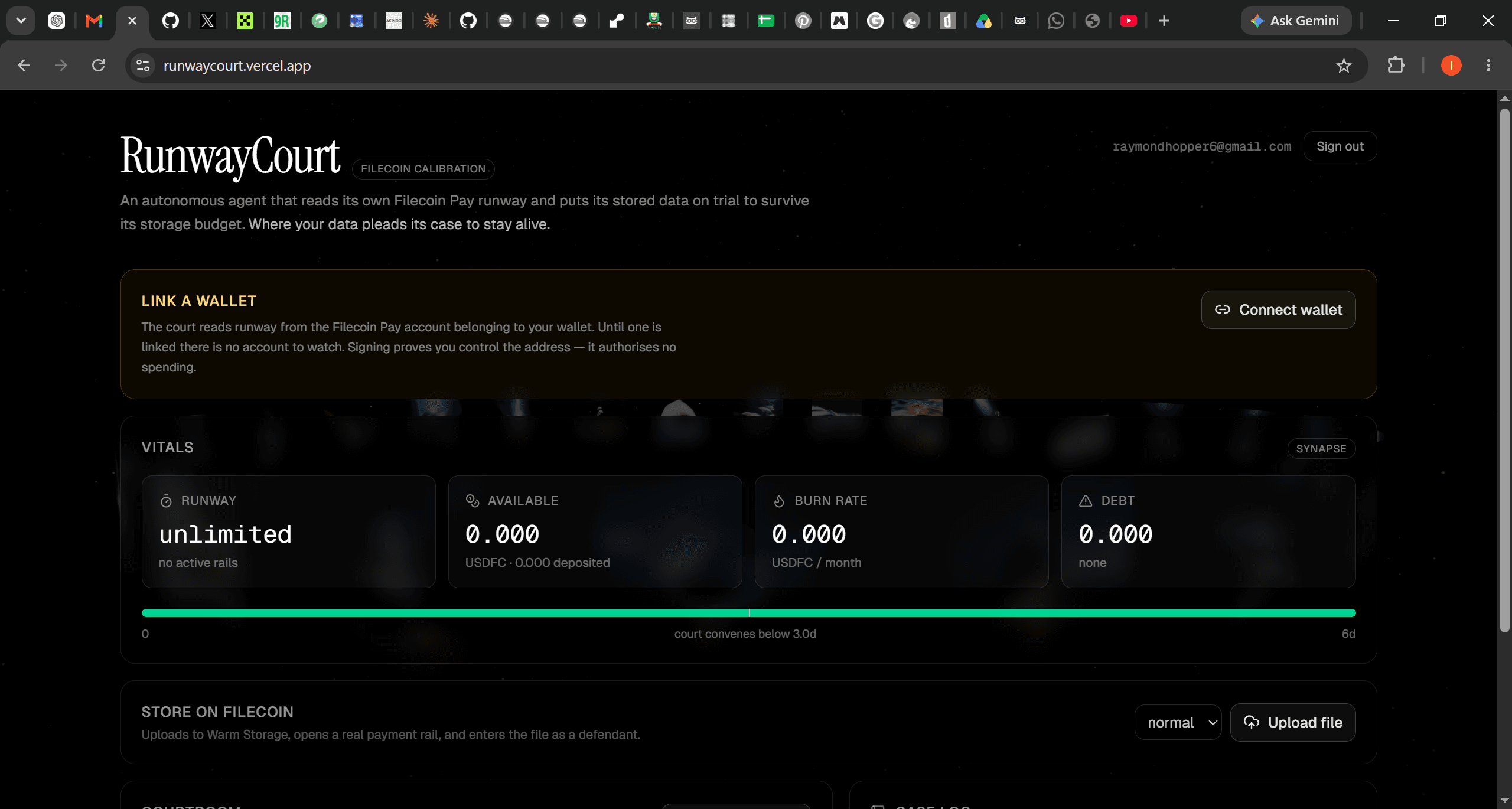Open the site information icon in address bar
The image size is (1512, 809).
point(143,66)
